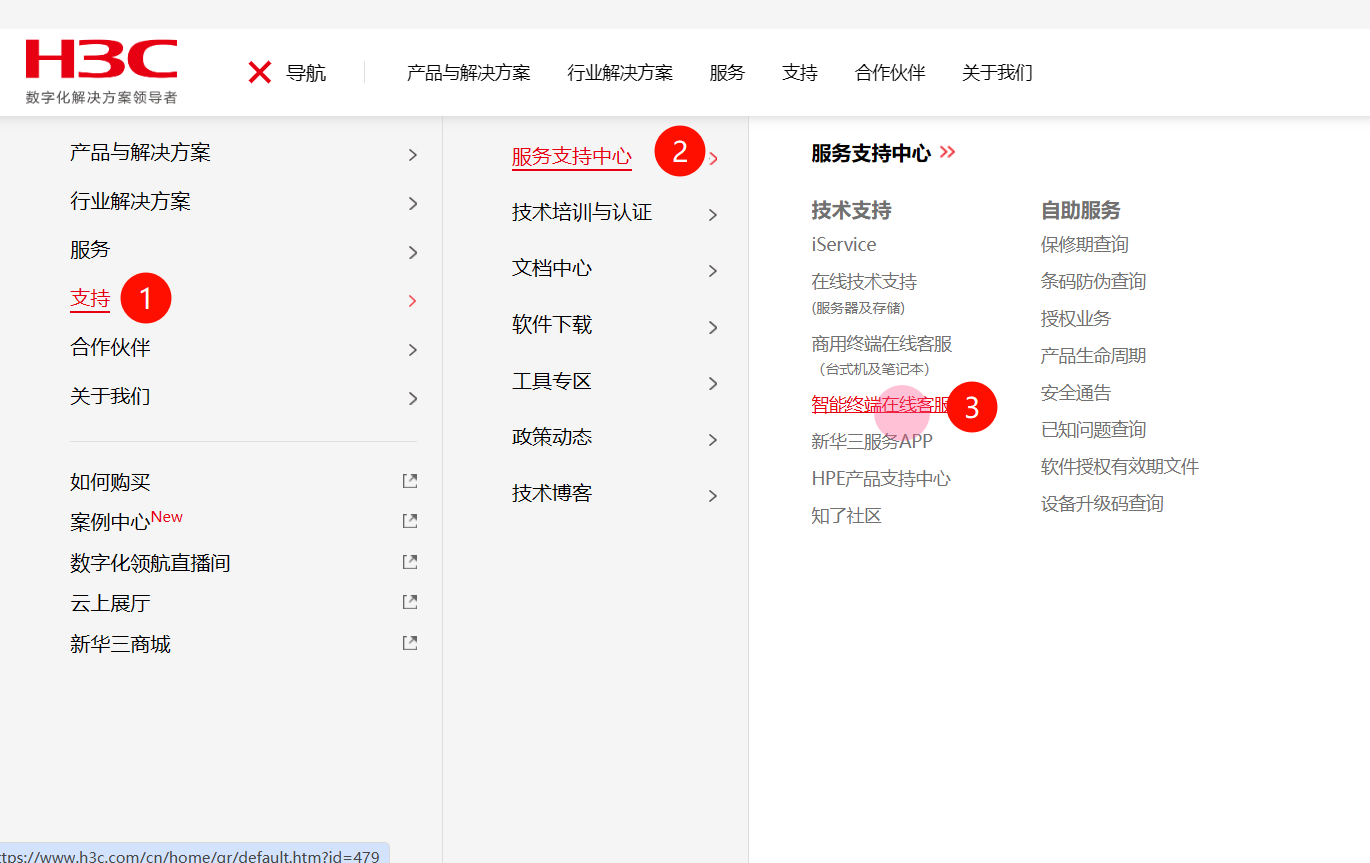Screen dimensions: 1370x863
Task: Open the 保修期查询 link
Action: coord(1084,245)
